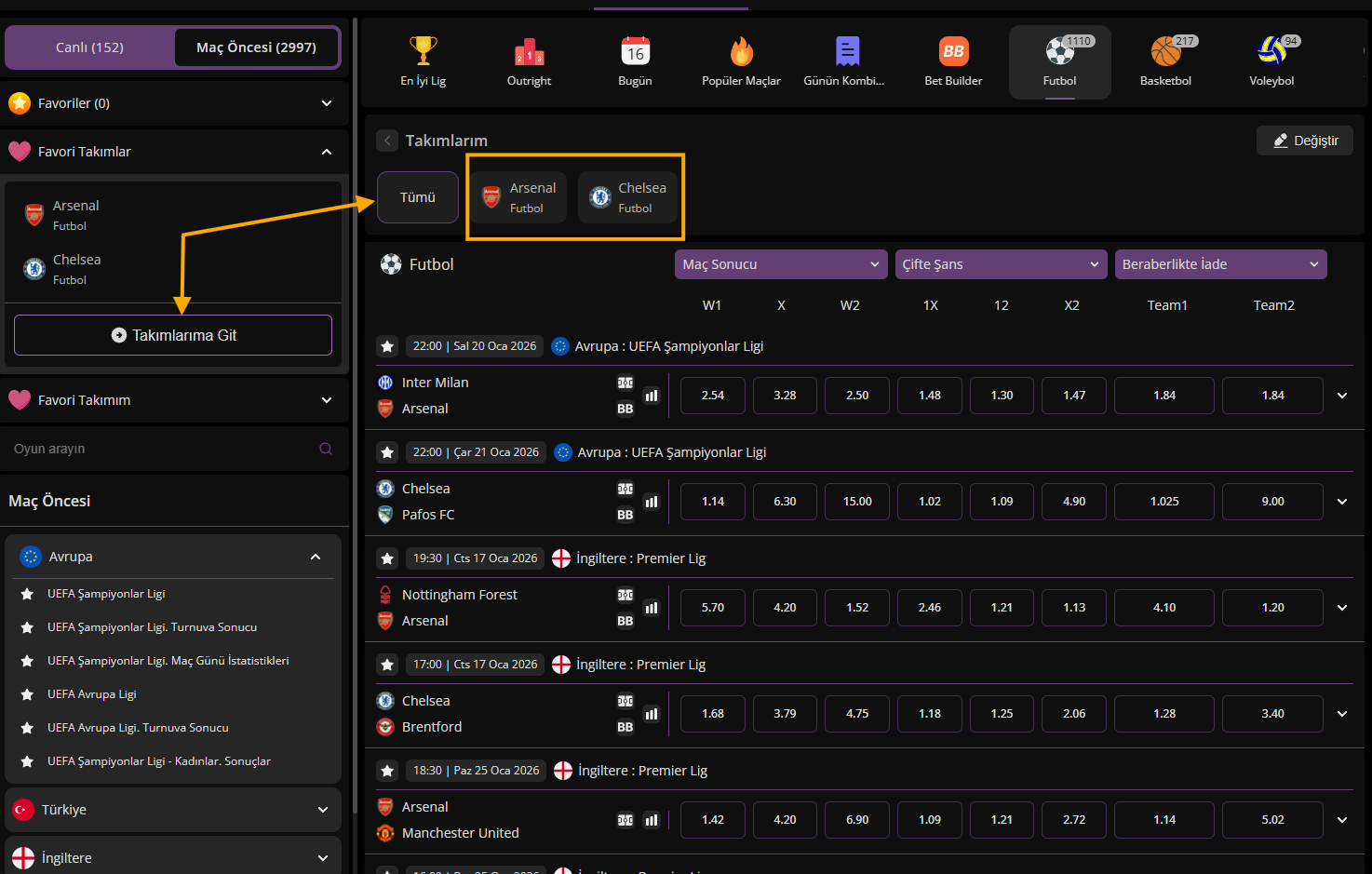Open UEFA Şampiyonlar Ligi. Maç Günü İstatistikleri
The height and width of the screenshot is (874, 1372).
pyautogui.click(x=168, y=661)
